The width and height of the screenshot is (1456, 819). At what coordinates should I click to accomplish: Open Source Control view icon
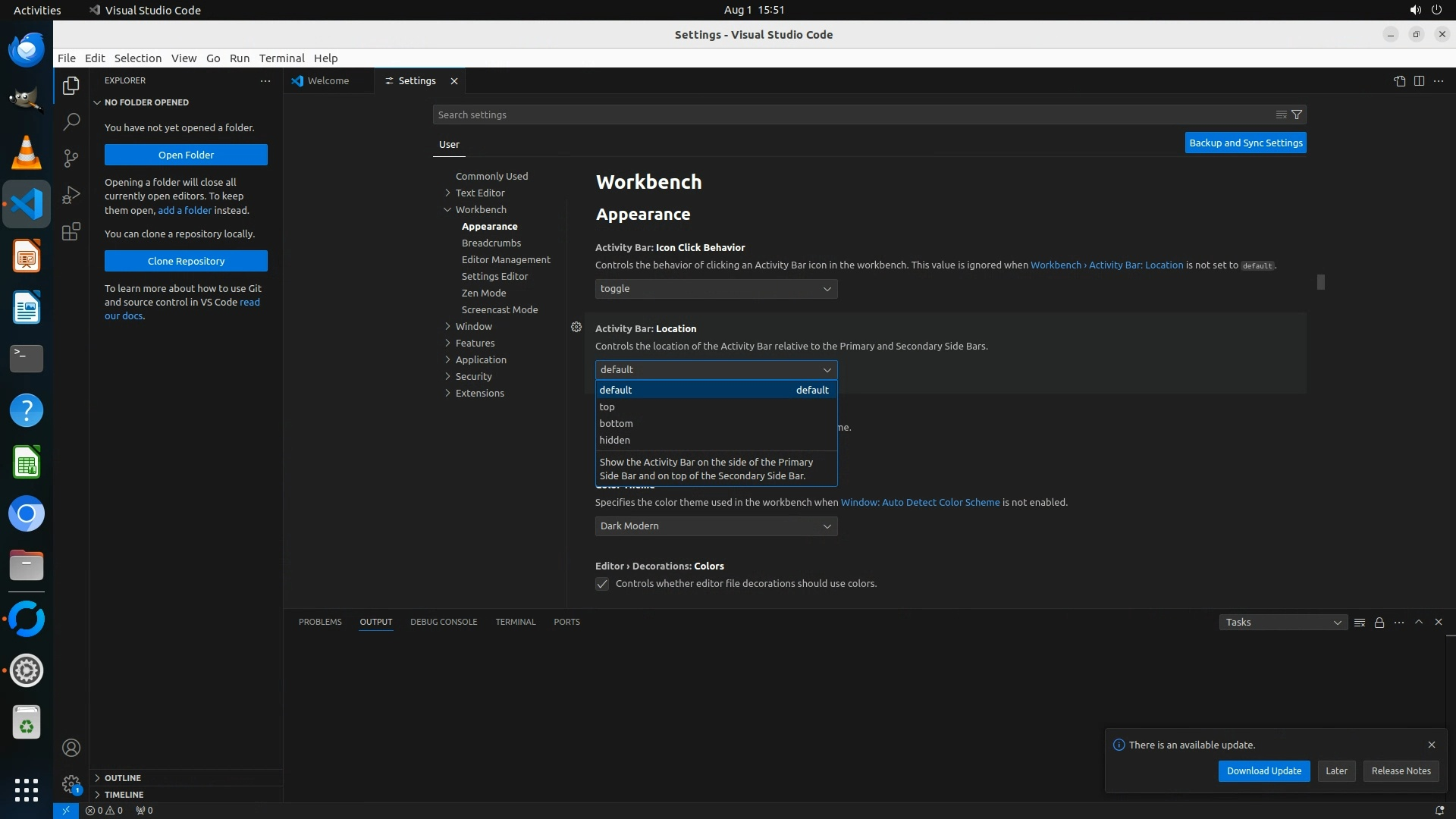[71, 158]
